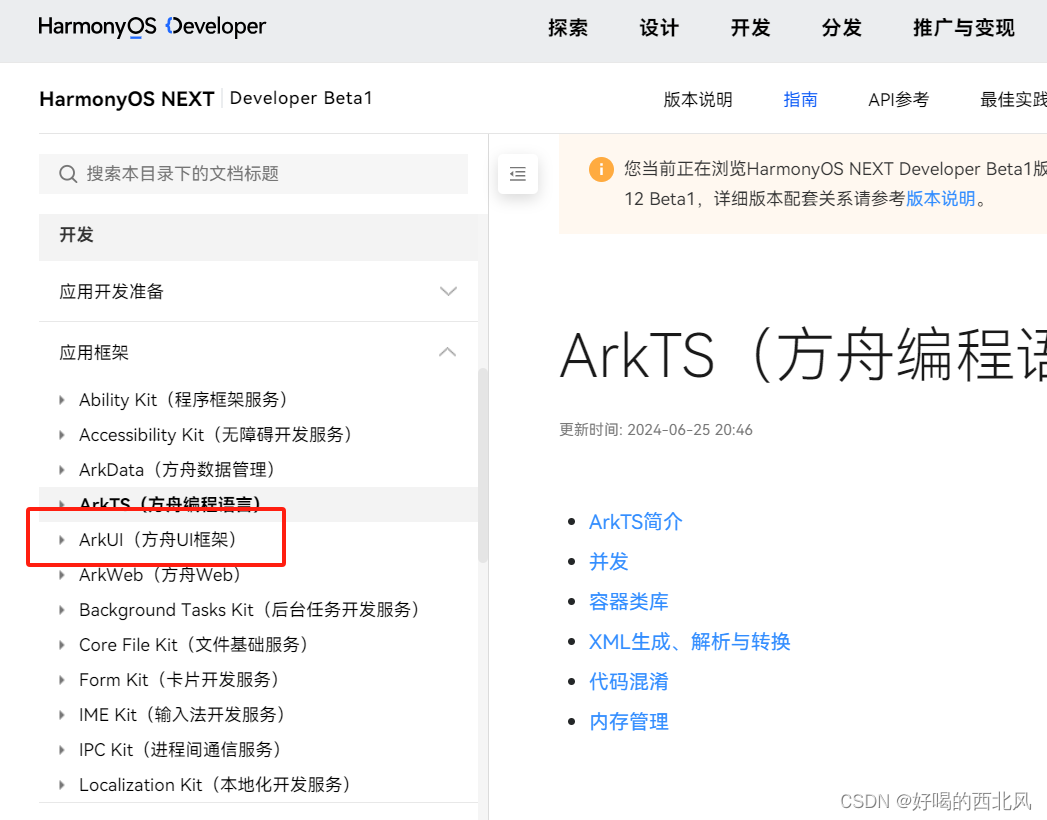Focus the 搜索本目录下的文档标题 search field

pos(253,174)
